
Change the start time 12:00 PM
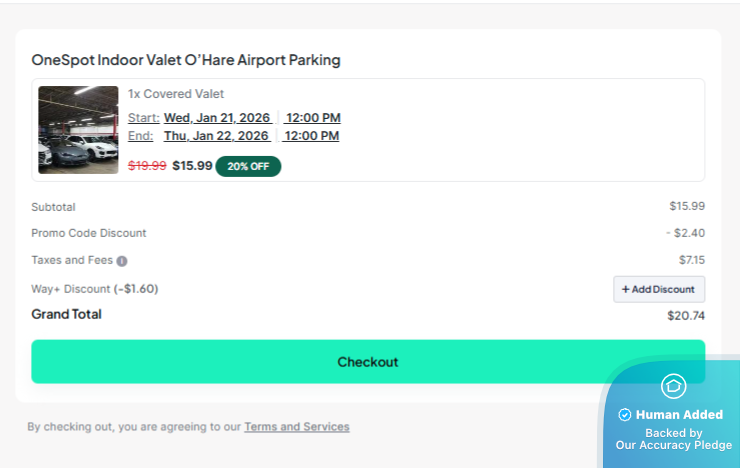pos(312,118)
